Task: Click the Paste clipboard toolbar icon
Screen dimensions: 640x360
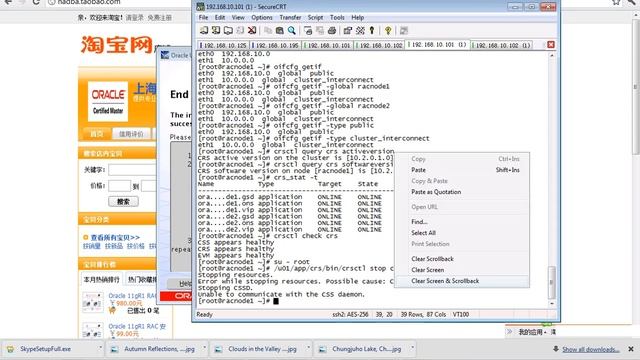Action: [280, 30]
